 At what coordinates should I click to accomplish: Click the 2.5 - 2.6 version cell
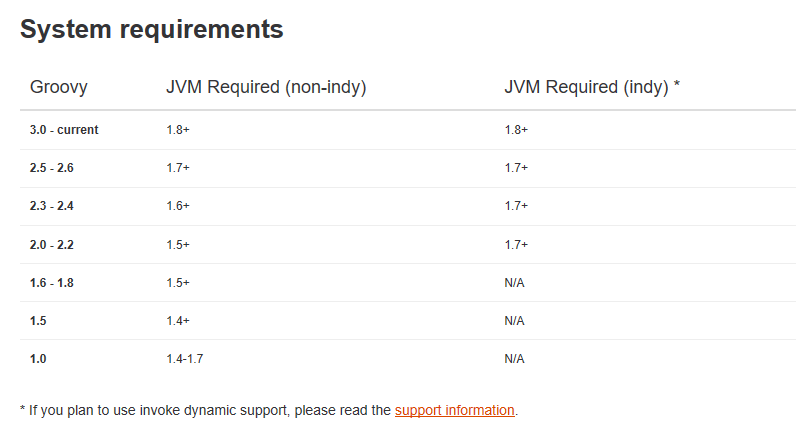pyautogui.click(x=52, y=168)
